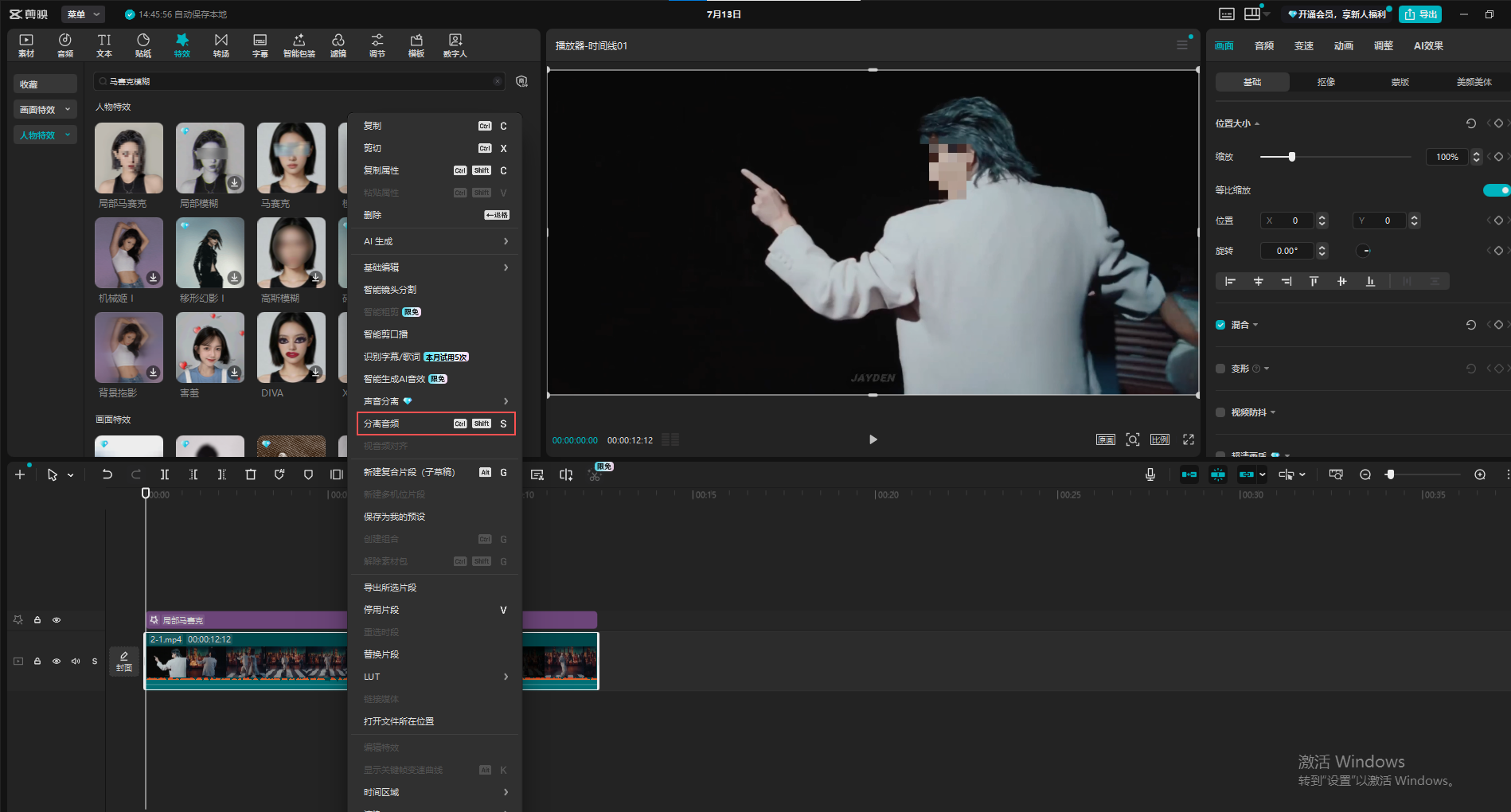
Task: Switch to the 音频 tab in properties panel
Action: coord(1264,46)
